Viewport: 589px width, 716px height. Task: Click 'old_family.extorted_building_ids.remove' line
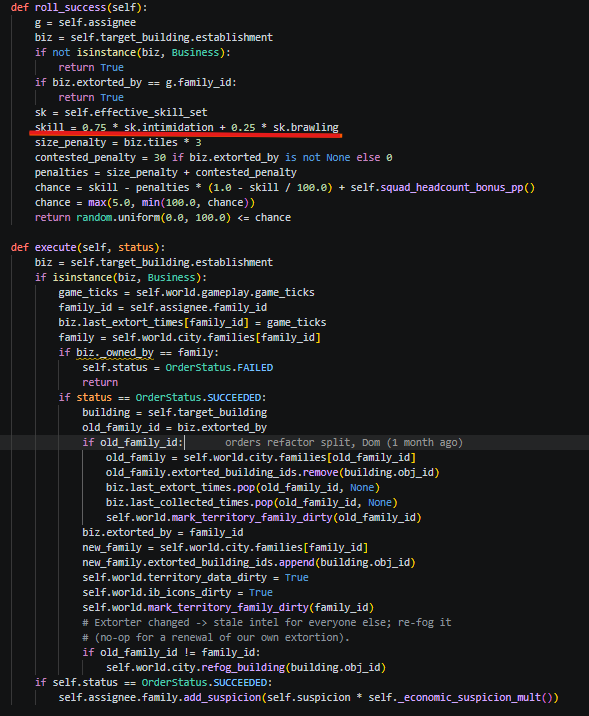(273, 472)
